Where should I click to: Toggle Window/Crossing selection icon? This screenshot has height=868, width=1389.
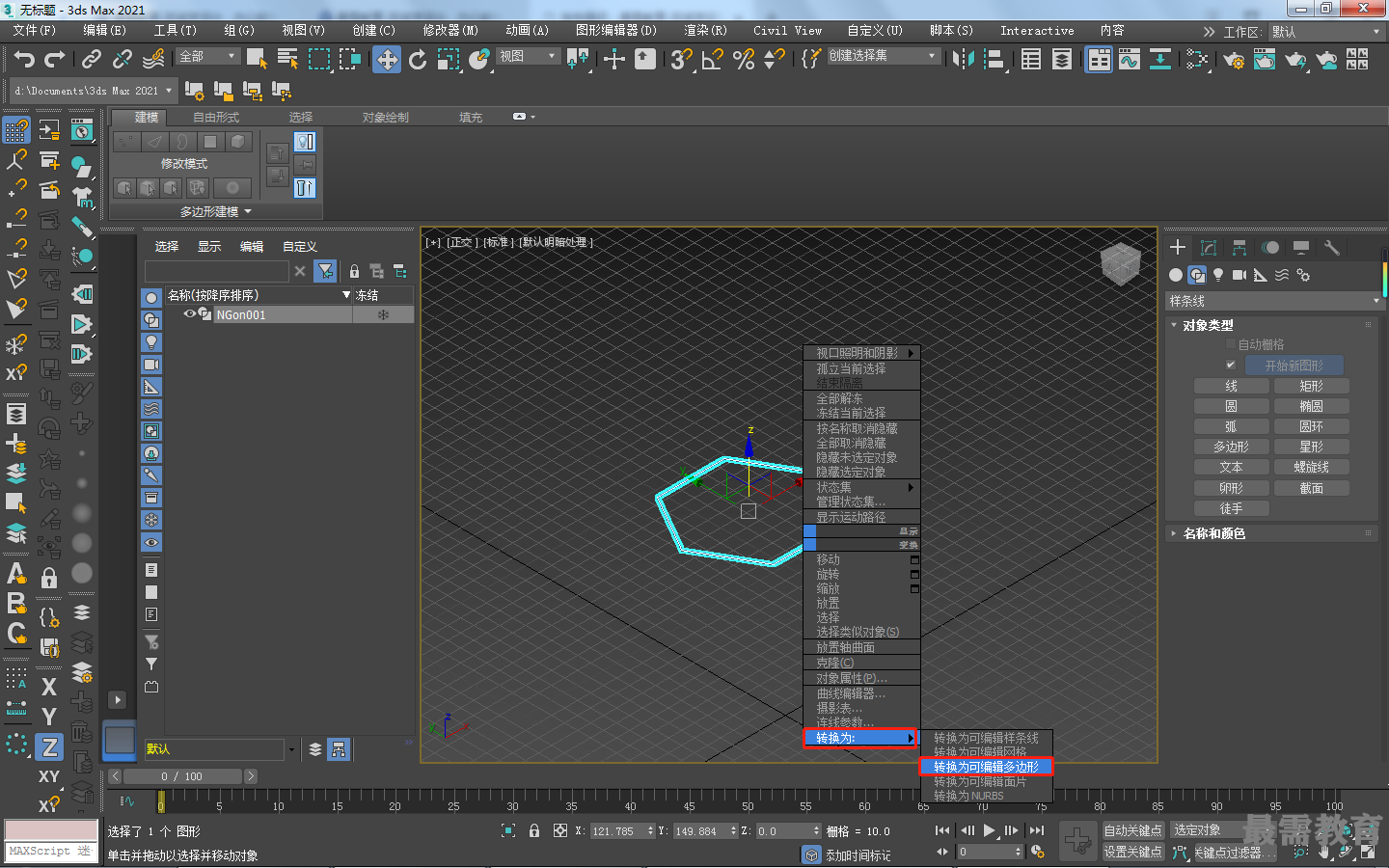(x=349, y=60)
